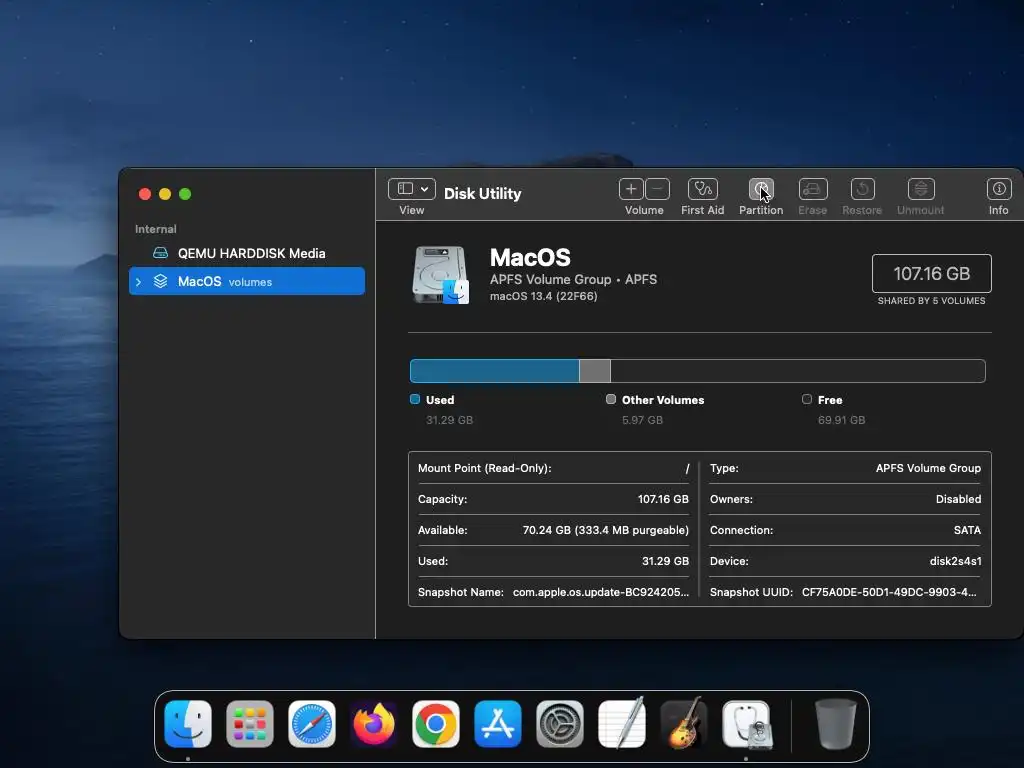Click the Snapshot UUID CF75A0DE value
Viewport: 1024px width, 768px height.
[889, 592]
